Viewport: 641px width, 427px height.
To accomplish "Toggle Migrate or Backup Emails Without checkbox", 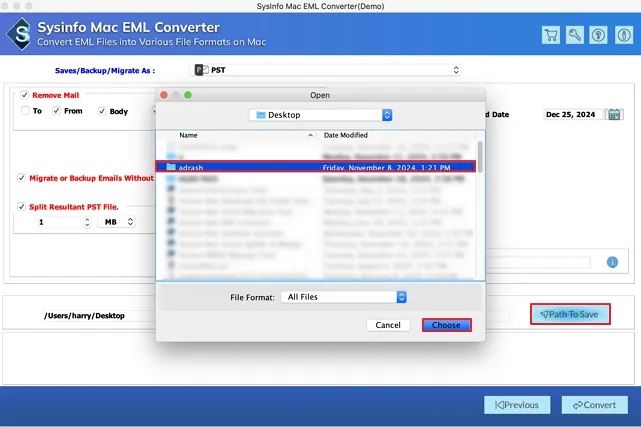I will coord(22,178).
